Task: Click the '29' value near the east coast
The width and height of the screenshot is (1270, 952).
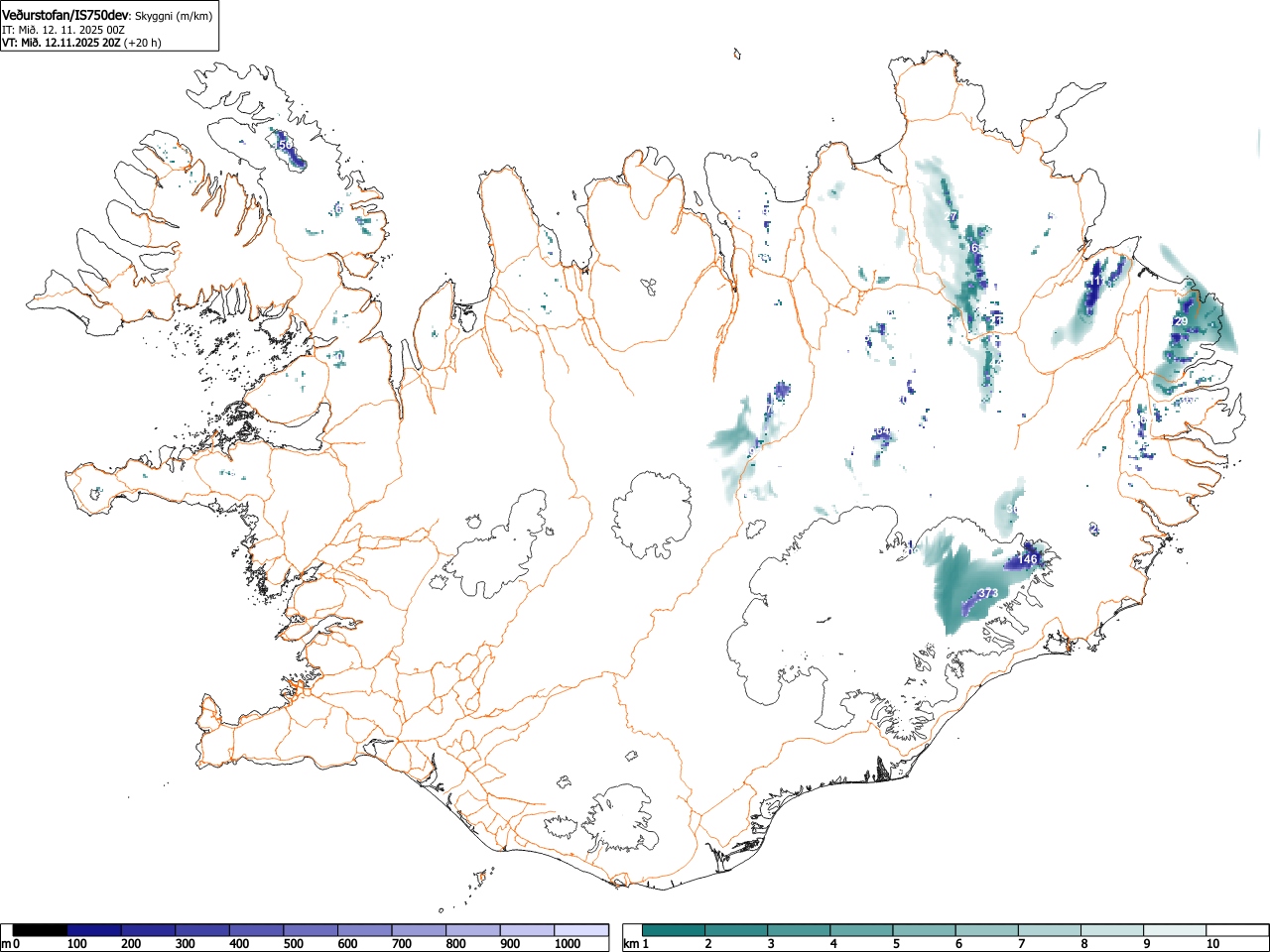Action: pos(1181,321)
